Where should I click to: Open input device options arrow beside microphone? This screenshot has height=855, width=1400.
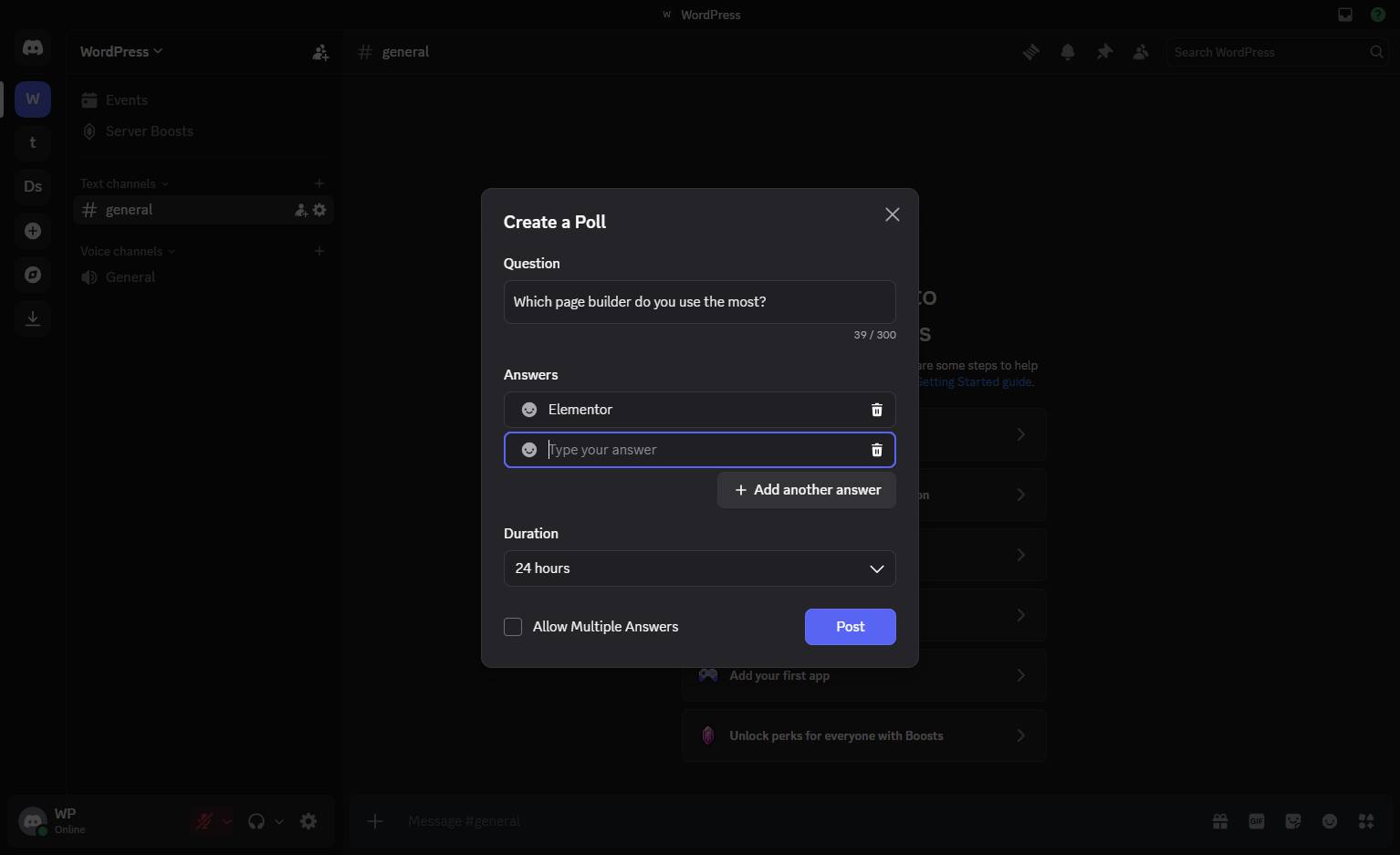(227, 821)
